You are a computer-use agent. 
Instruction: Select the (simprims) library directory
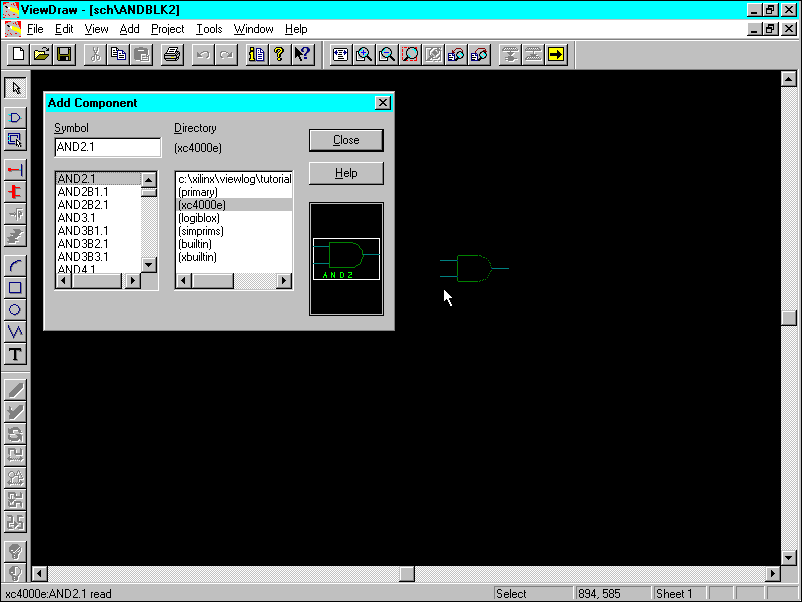pos(200,231)
